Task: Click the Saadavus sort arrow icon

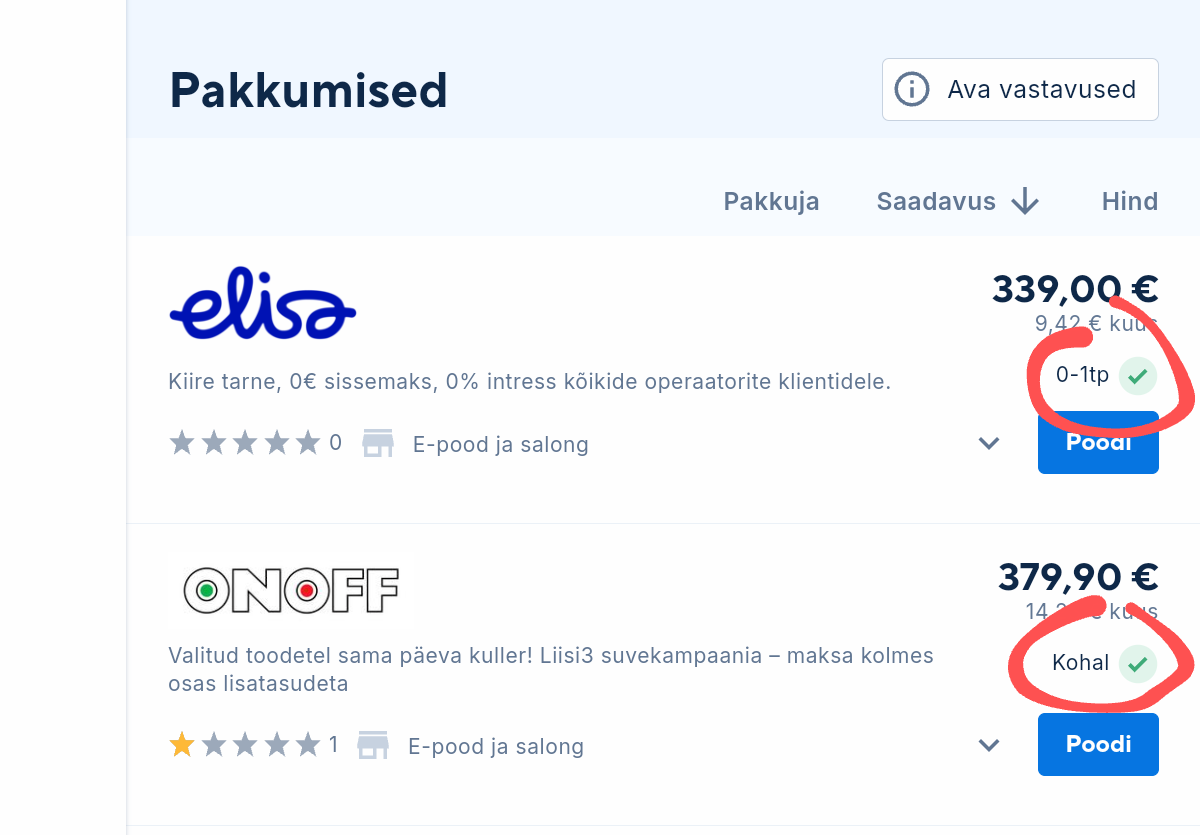Action: pyautogui.click(x=1025, y=202)
